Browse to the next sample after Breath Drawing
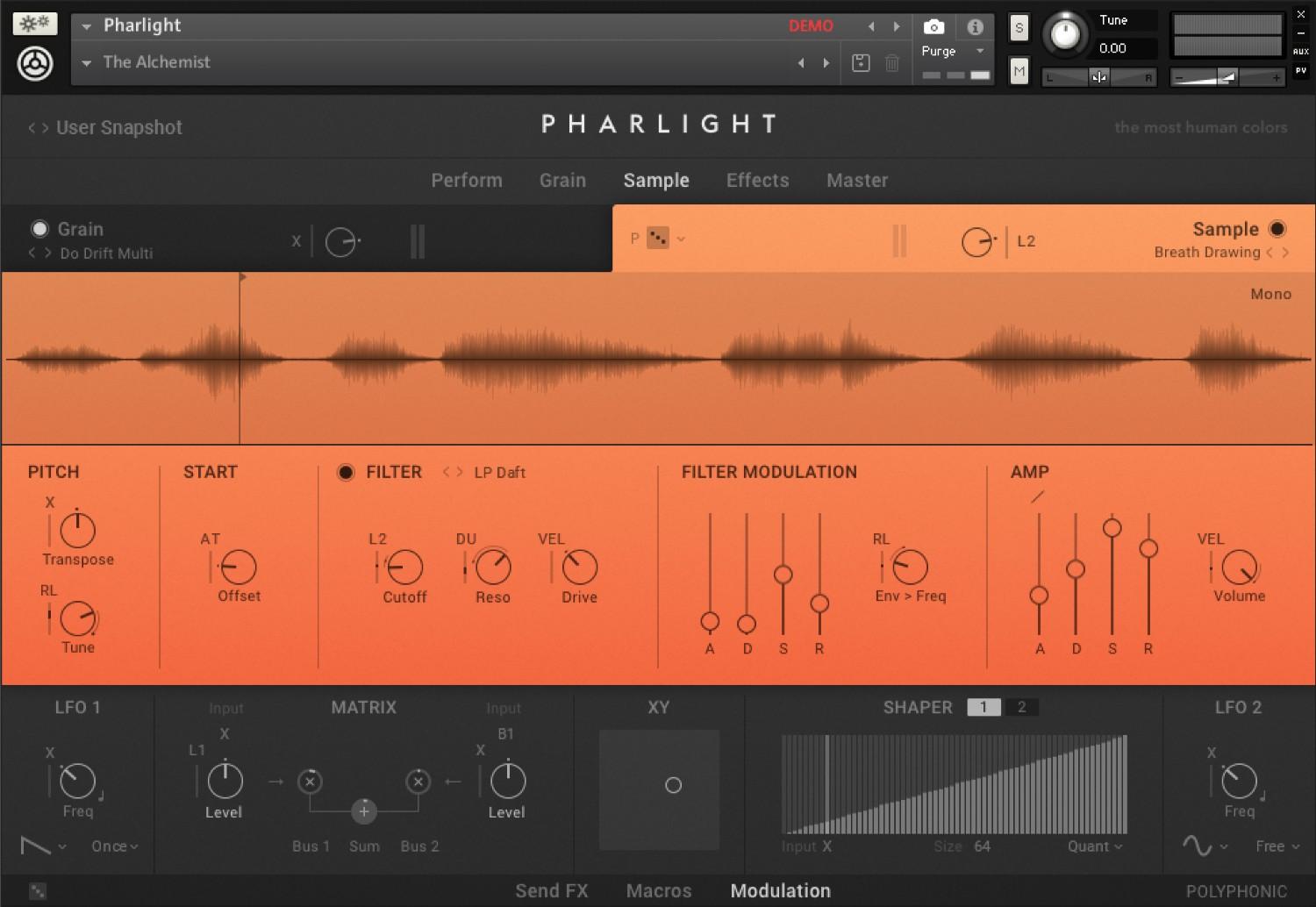 pos(1285,252)
